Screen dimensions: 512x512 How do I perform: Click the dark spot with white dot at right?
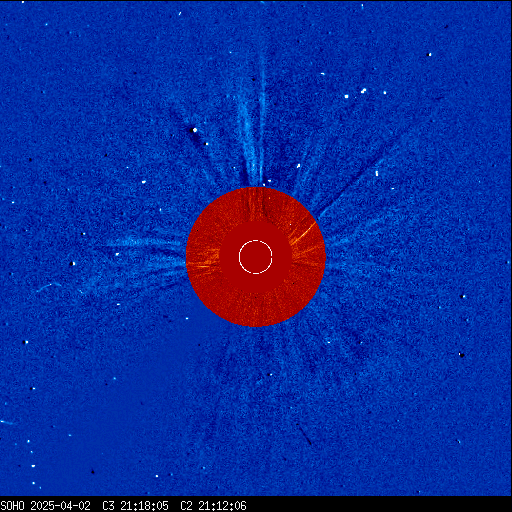pyautogui.click(x=462, y=355)
